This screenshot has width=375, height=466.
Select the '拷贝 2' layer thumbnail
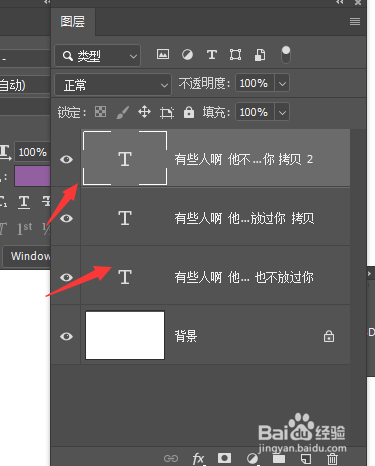click(125, 158)
